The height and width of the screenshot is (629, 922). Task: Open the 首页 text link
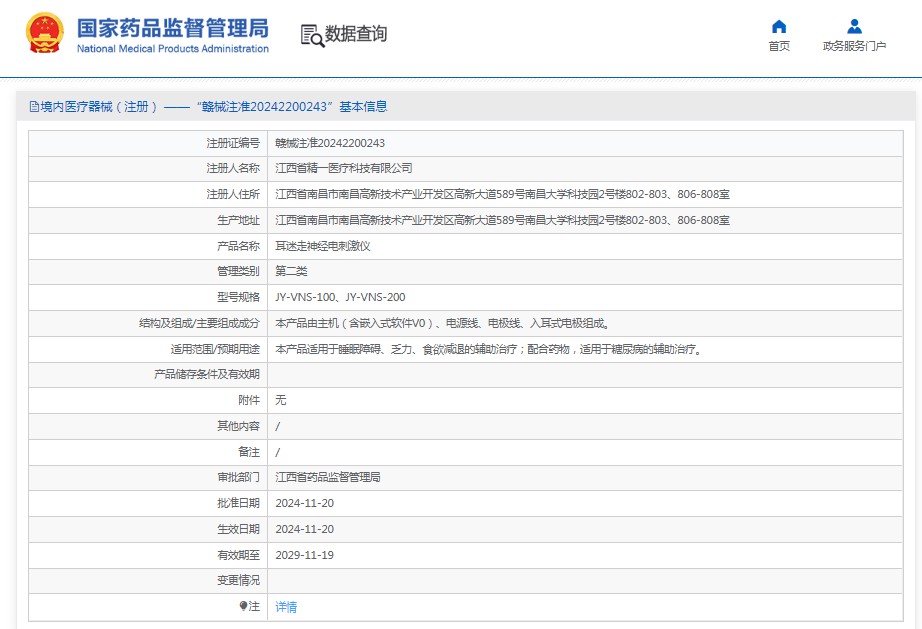[779, 46]
